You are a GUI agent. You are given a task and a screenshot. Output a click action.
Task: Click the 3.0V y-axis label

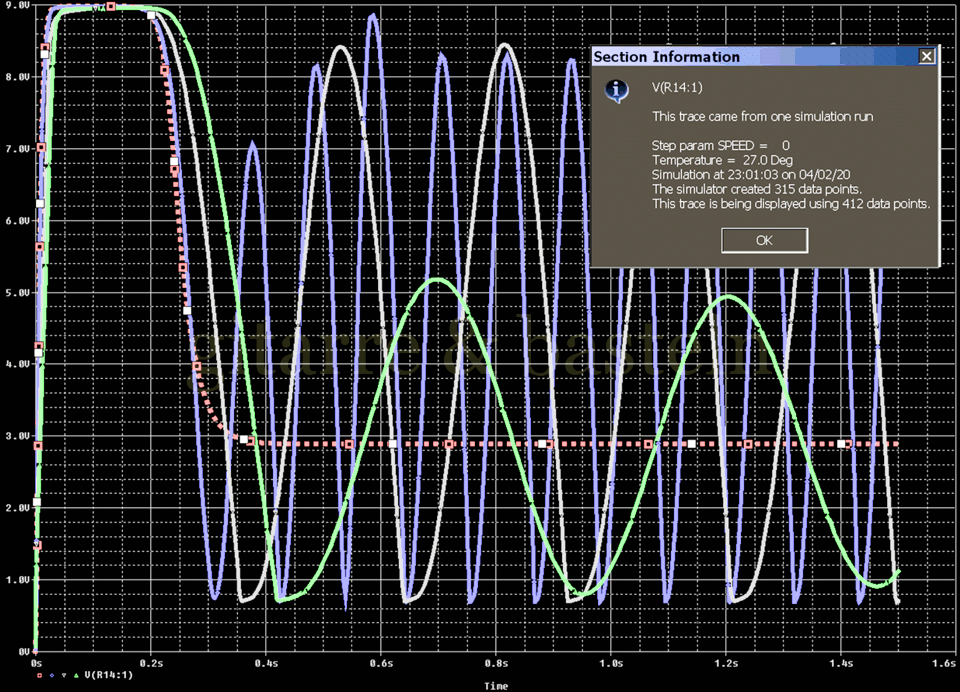(x=17, y=436)
